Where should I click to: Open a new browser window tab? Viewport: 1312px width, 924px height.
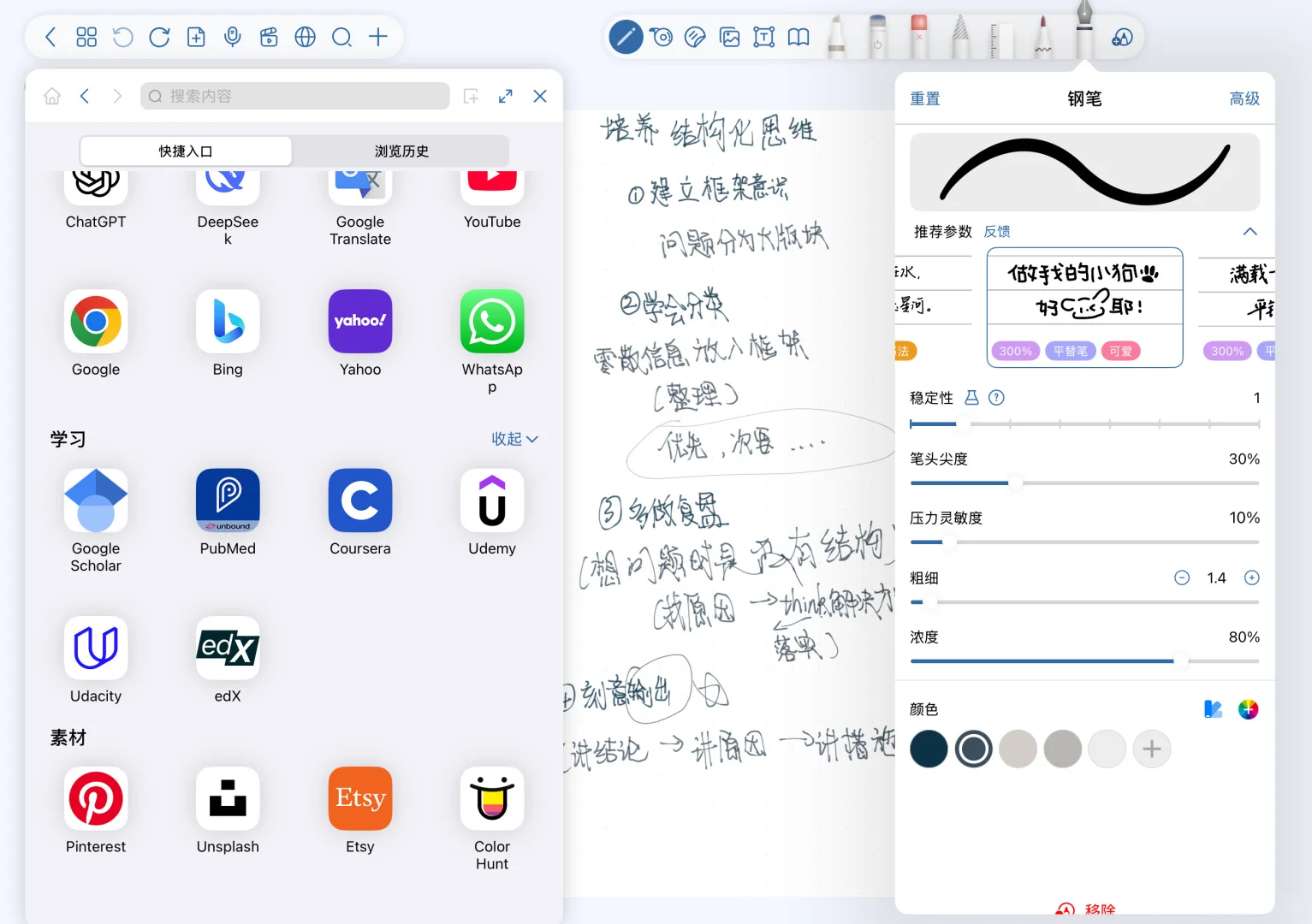[x=471, y=96]
